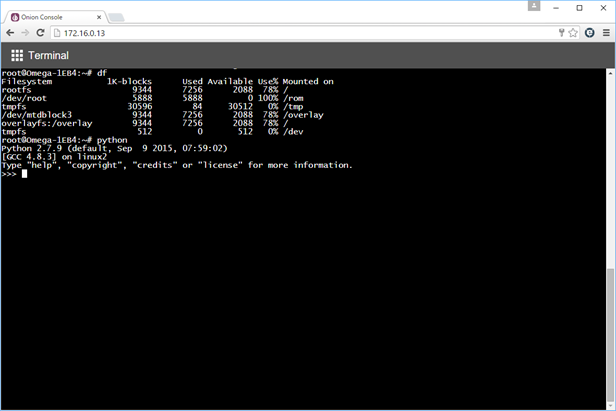Open the Chrome hamburger menu

[605, 33]
